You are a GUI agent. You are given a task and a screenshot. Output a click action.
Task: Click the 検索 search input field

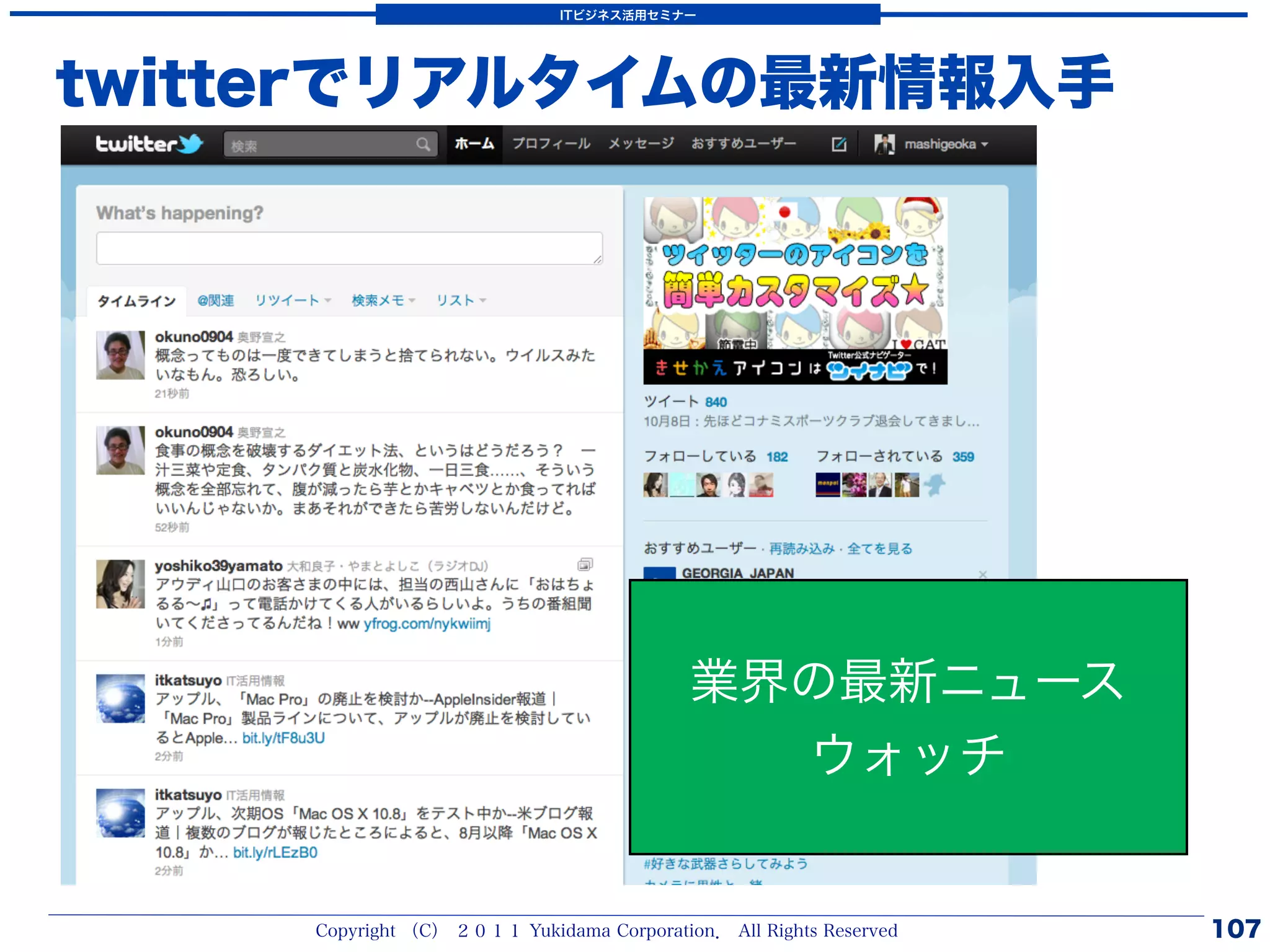331,144
